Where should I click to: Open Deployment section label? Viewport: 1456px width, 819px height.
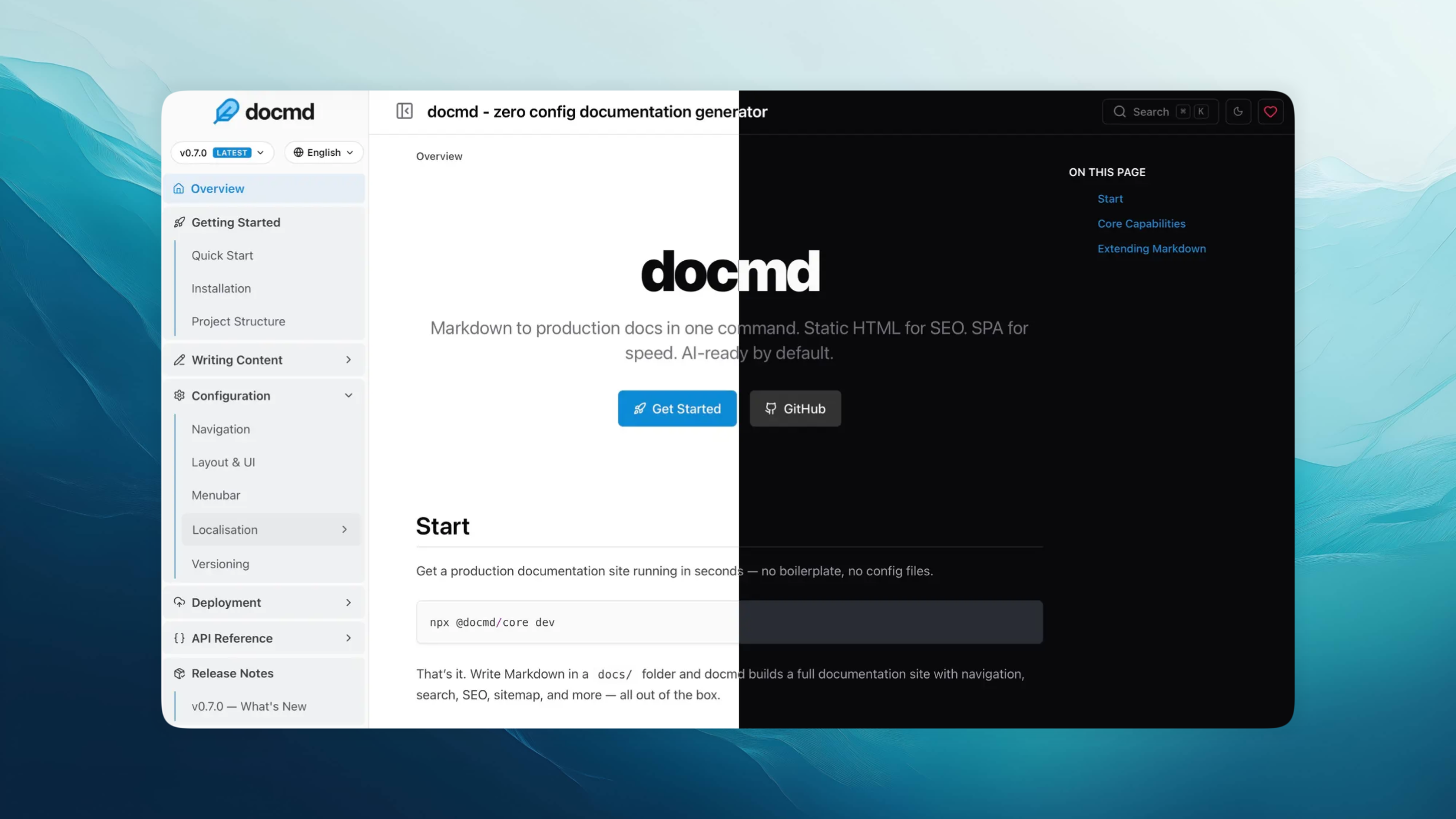pyautogui.click(x=226, y=602)
